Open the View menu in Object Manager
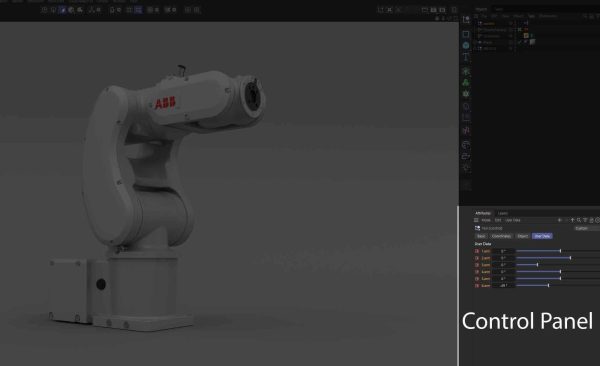Viewport: 600px width, 366px height. (x=505, y=16)
